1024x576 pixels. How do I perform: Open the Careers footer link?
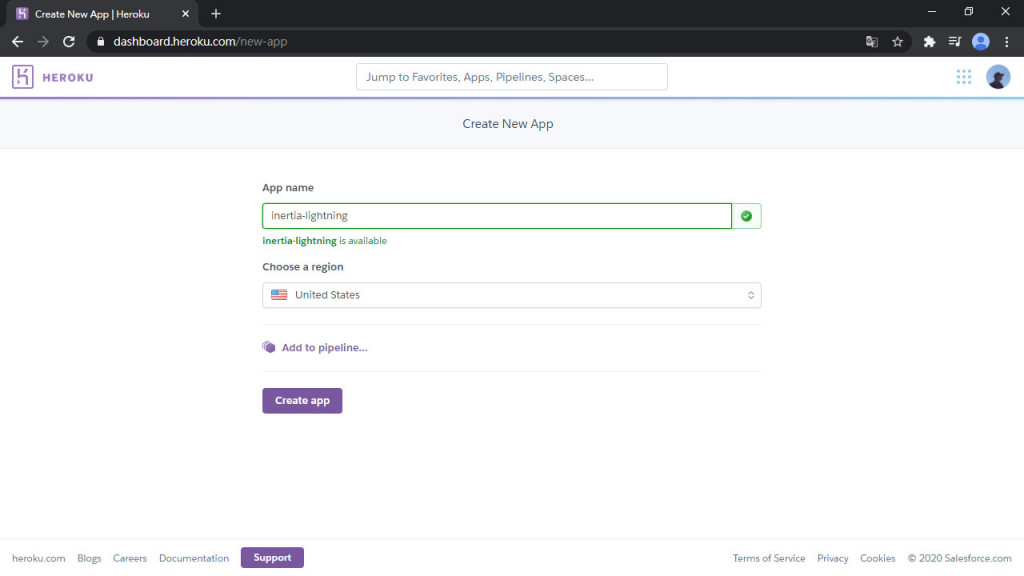(129, 558)
